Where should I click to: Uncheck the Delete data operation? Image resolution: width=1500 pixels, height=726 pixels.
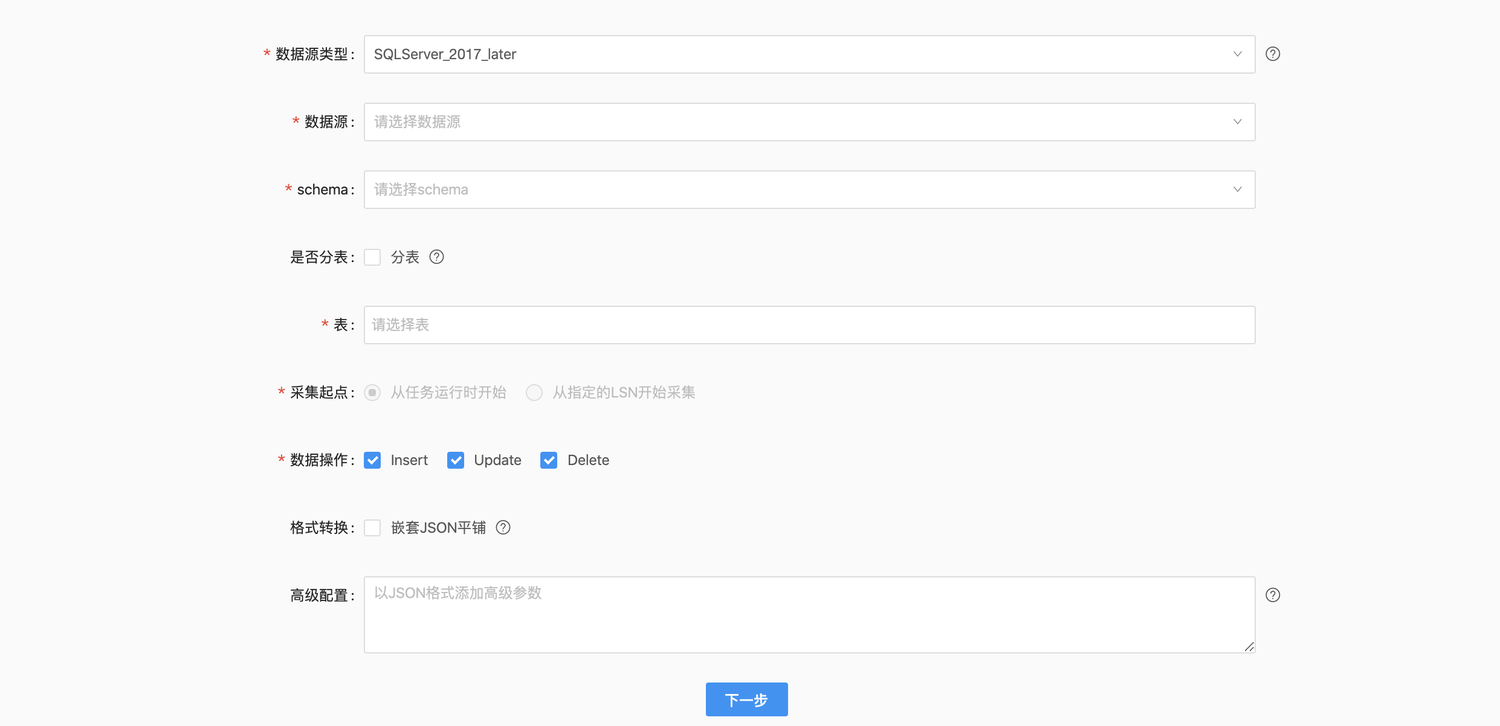coord(549,460)
